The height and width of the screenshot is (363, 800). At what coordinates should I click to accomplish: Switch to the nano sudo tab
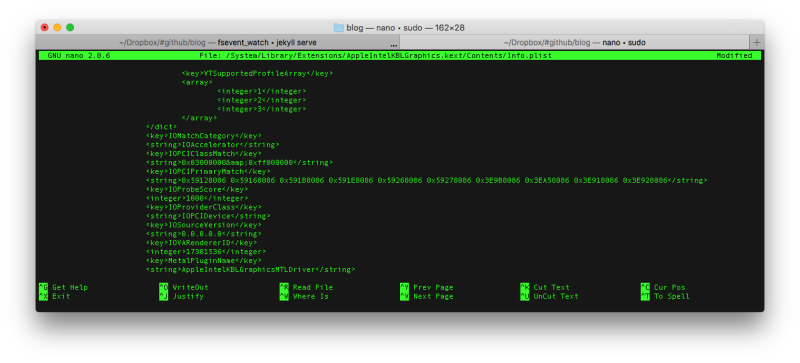click(x=574, y=42)
